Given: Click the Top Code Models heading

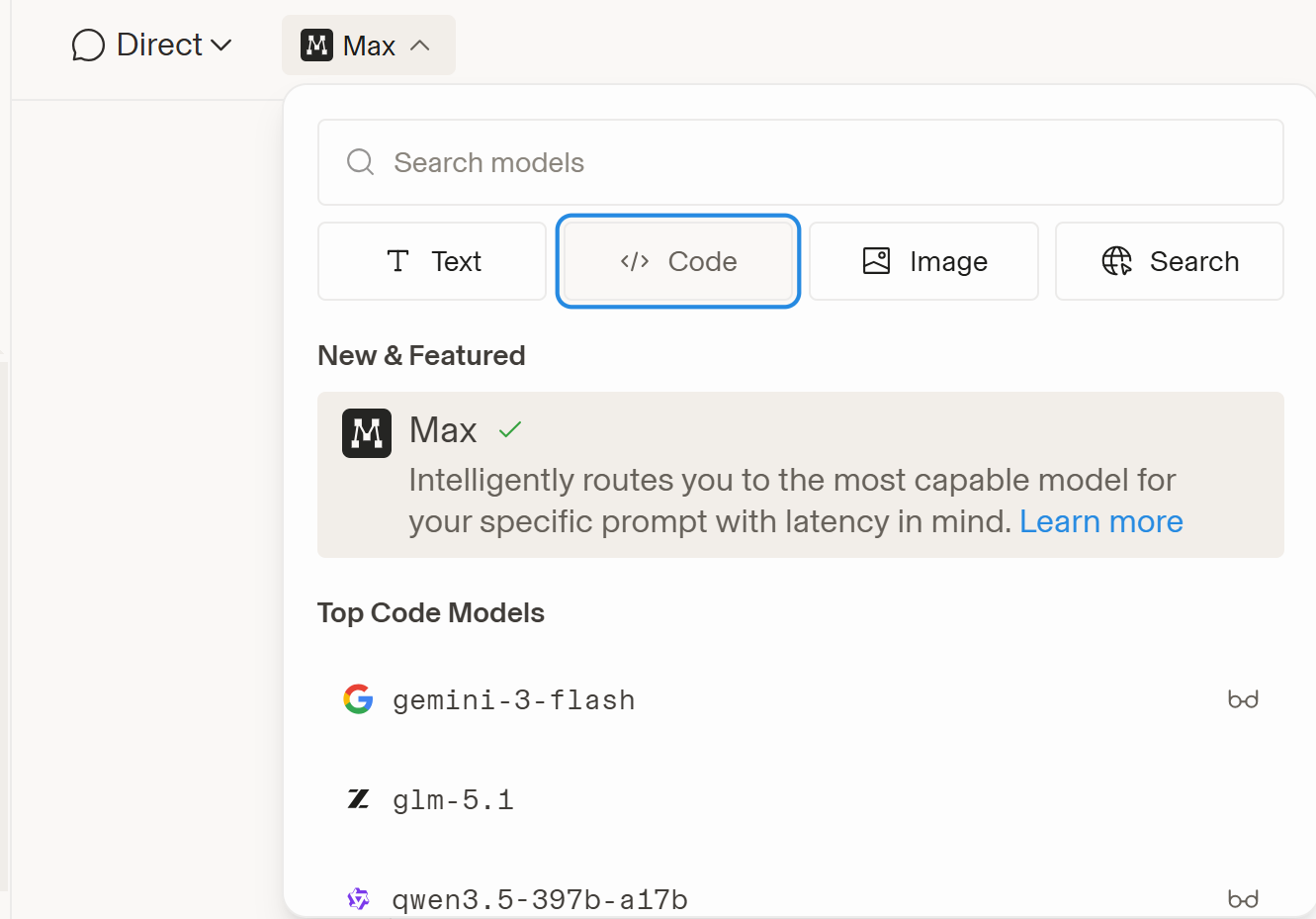Looking at the screenshot, I should [x=431, y=613].
